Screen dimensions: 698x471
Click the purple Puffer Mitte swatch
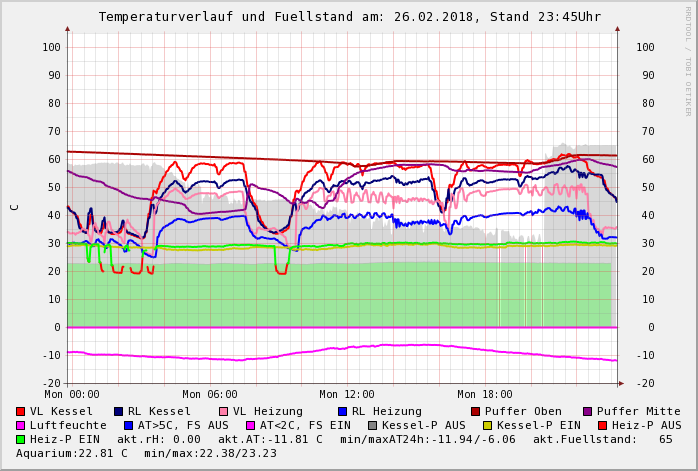point(588,411)
